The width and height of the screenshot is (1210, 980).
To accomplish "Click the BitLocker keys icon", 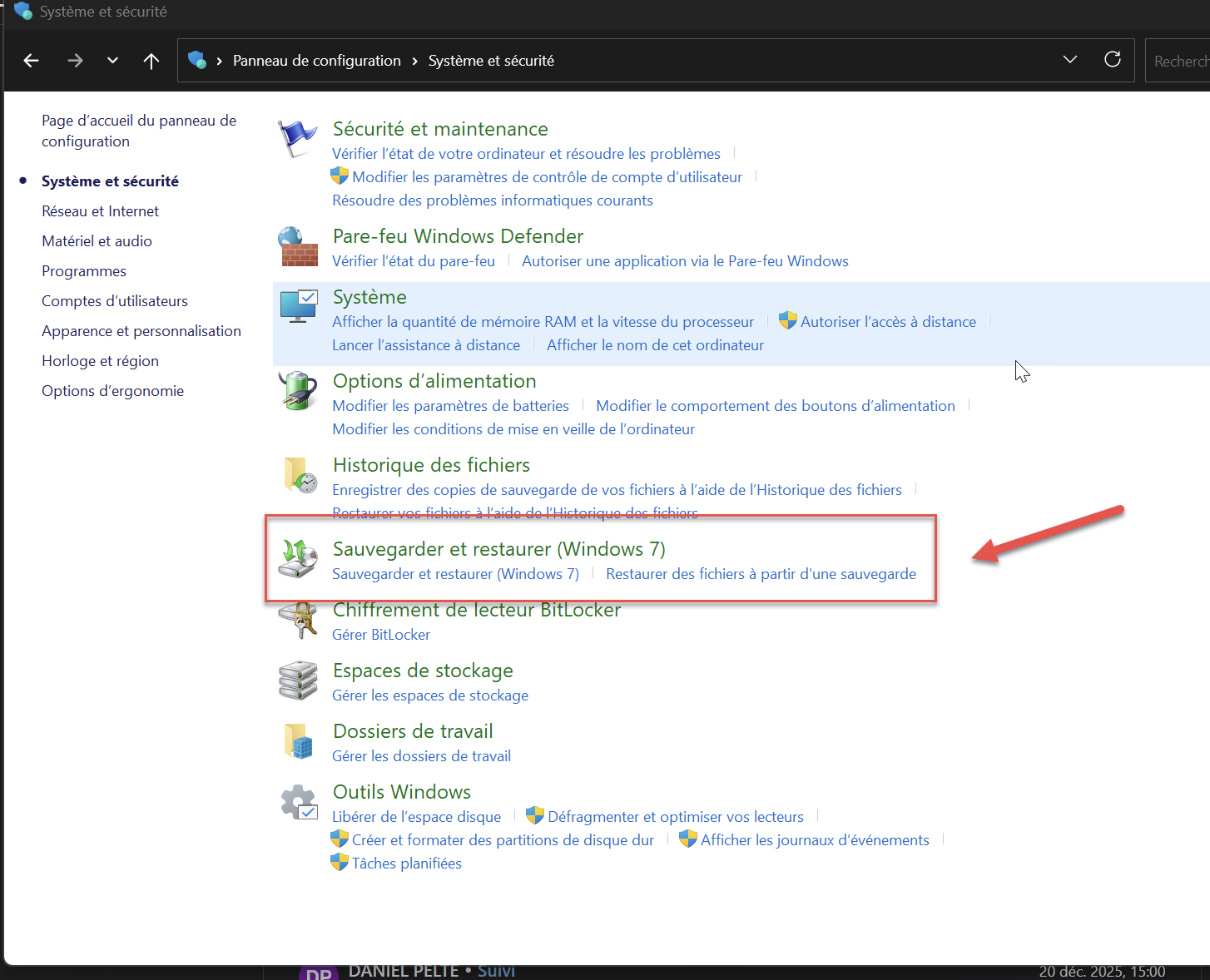I will (298, 620).
